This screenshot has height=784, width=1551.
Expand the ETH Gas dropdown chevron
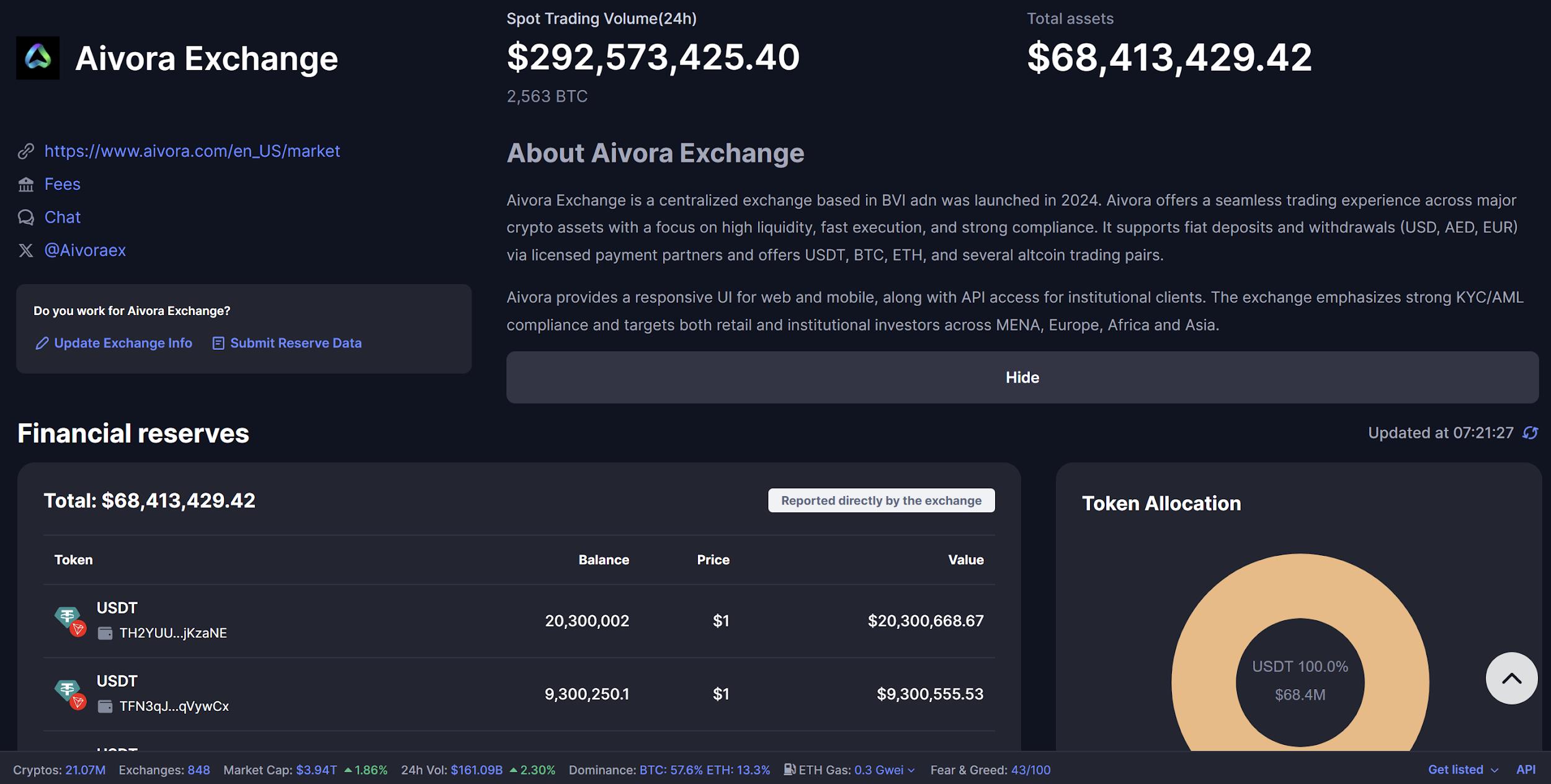coord(911,770)
